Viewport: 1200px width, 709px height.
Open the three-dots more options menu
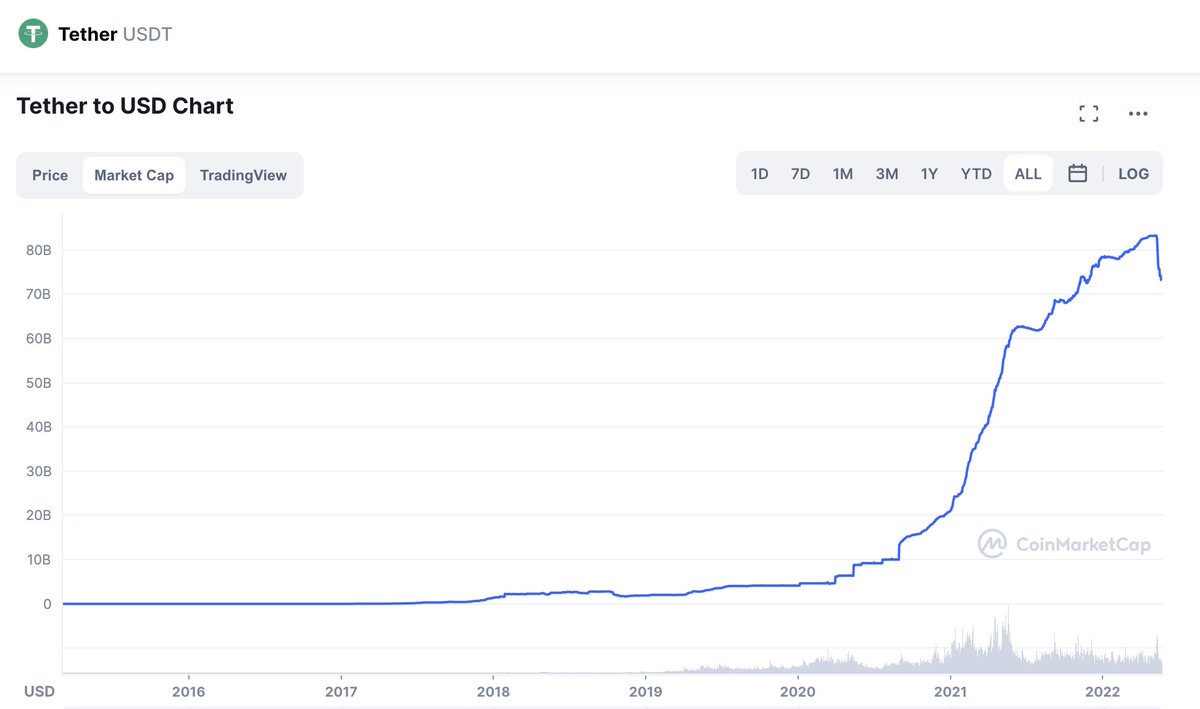(x=1138, y=114)
